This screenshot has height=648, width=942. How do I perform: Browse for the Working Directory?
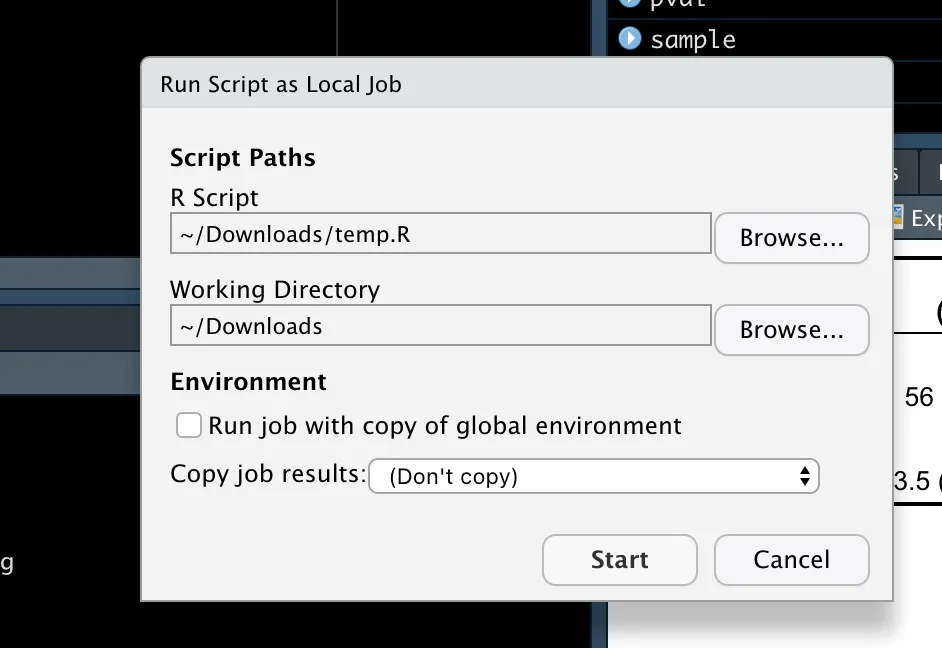pos(791,330)
